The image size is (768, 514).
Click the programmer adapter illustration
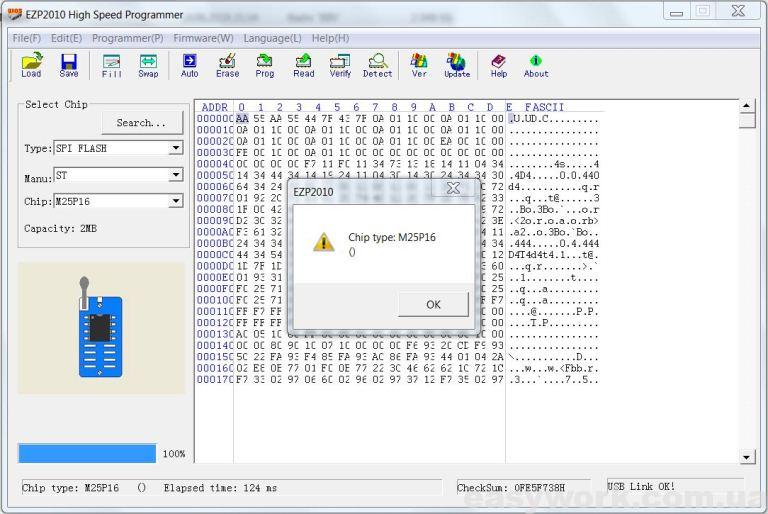(x=101, y=328)
